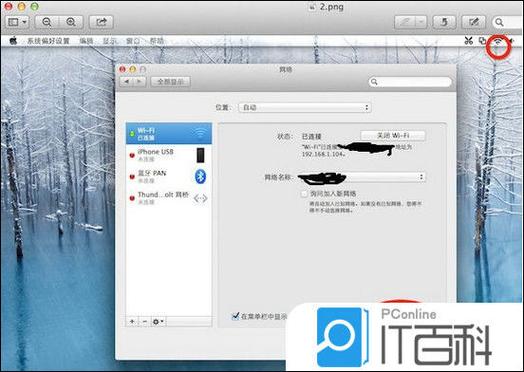The height and width of the screenshot is (372, 524).
Task: Select the 蓝牙 PAN service
Action: pos(169,176)
